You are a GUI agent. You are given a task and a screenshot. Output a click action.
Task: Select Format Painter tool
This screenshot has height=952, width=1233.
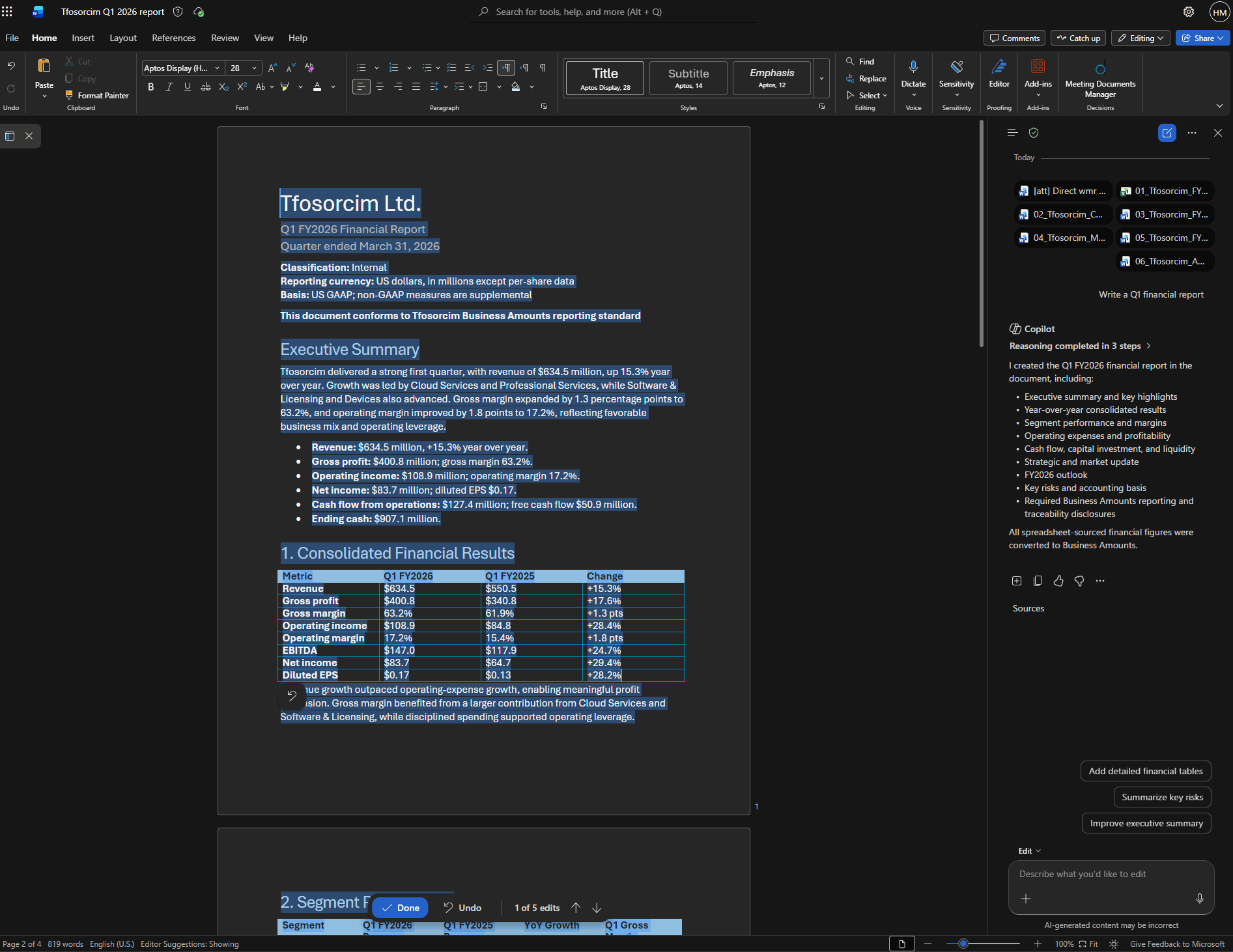pos(96,95)
